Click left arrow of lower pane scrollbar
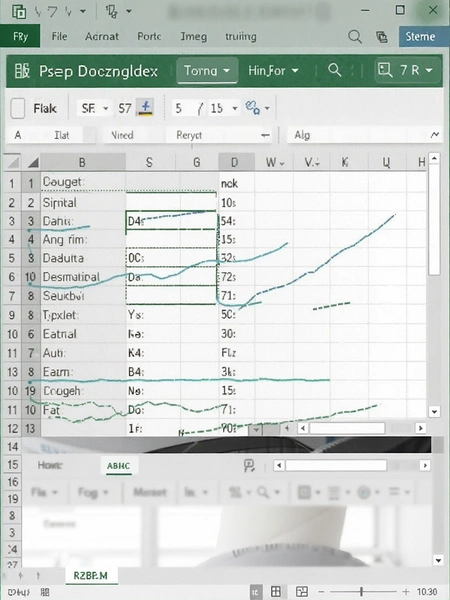The image size is (450, 600). 279,465
